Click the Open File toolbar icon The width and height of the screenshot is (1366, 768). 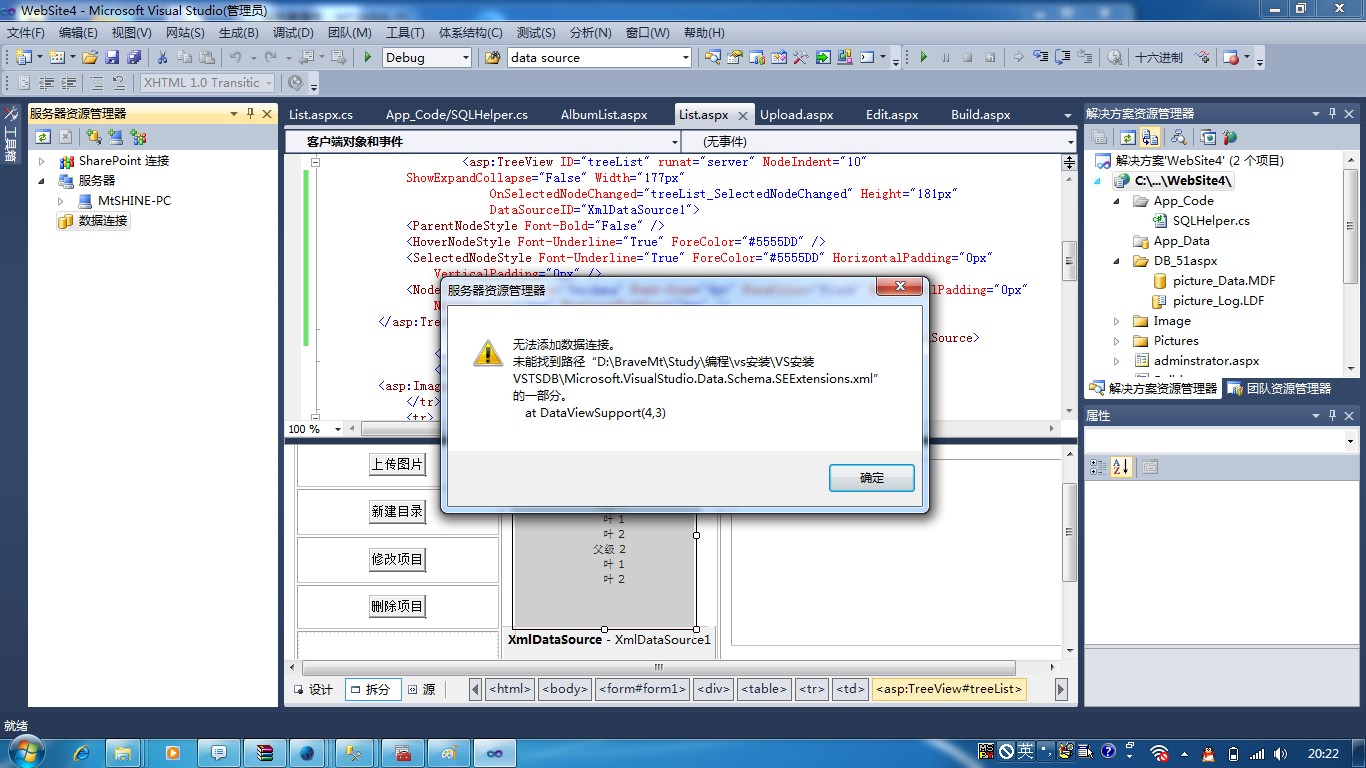coord(90,58)
